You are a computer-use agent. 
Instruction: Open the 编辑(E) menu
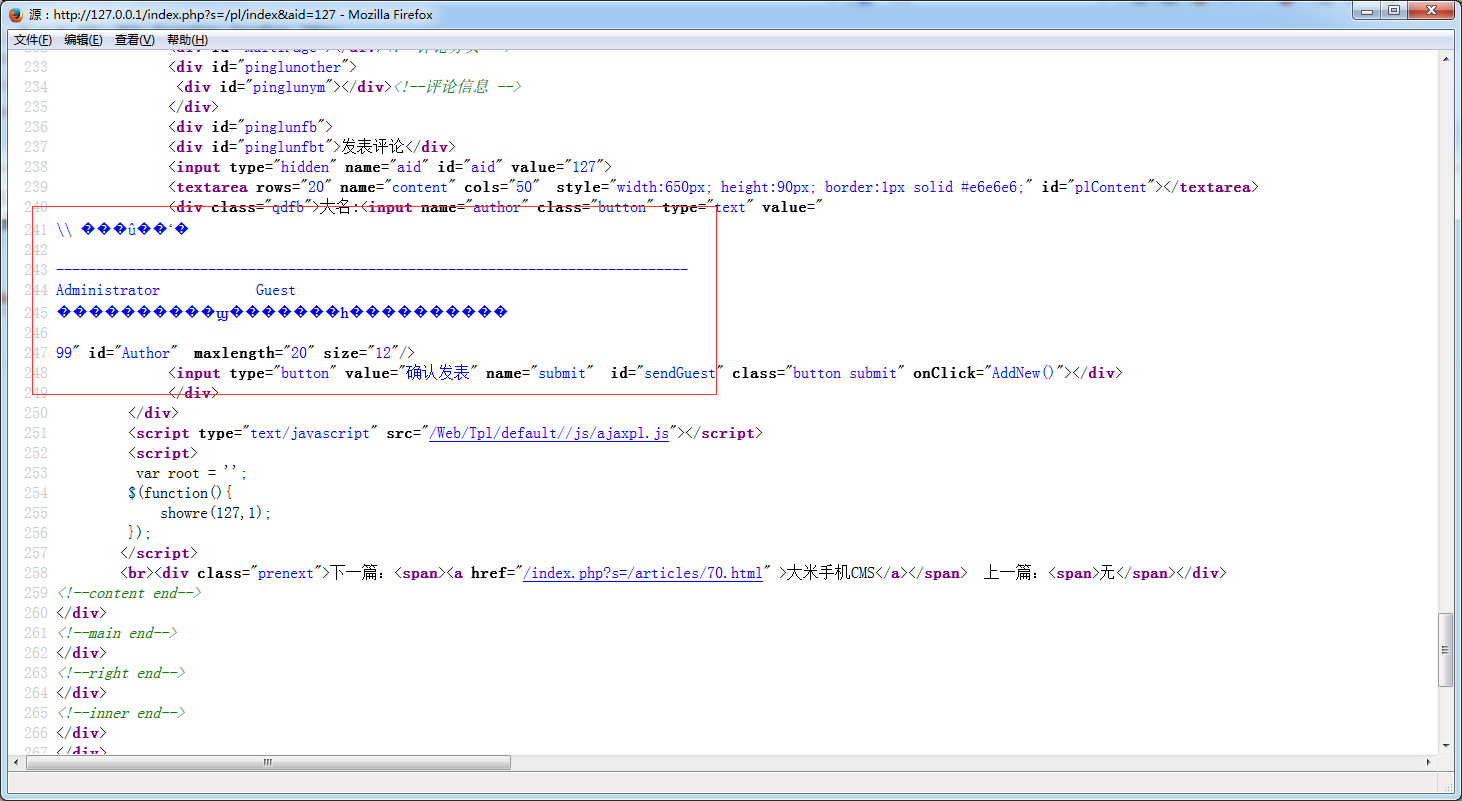[83, 40]
